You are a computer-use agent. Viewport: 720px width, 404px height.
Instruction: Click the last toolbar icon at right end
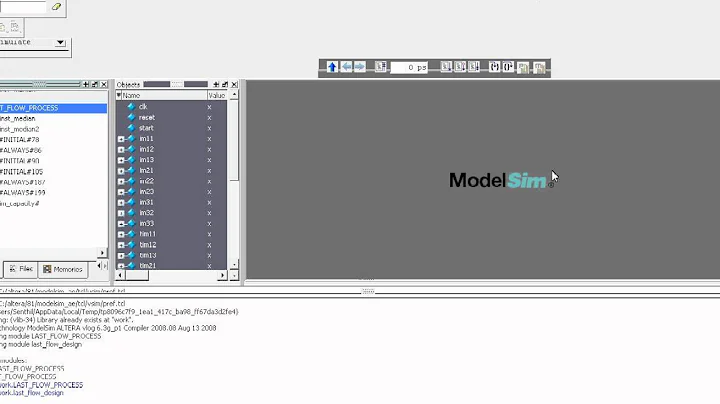(539, 68)
